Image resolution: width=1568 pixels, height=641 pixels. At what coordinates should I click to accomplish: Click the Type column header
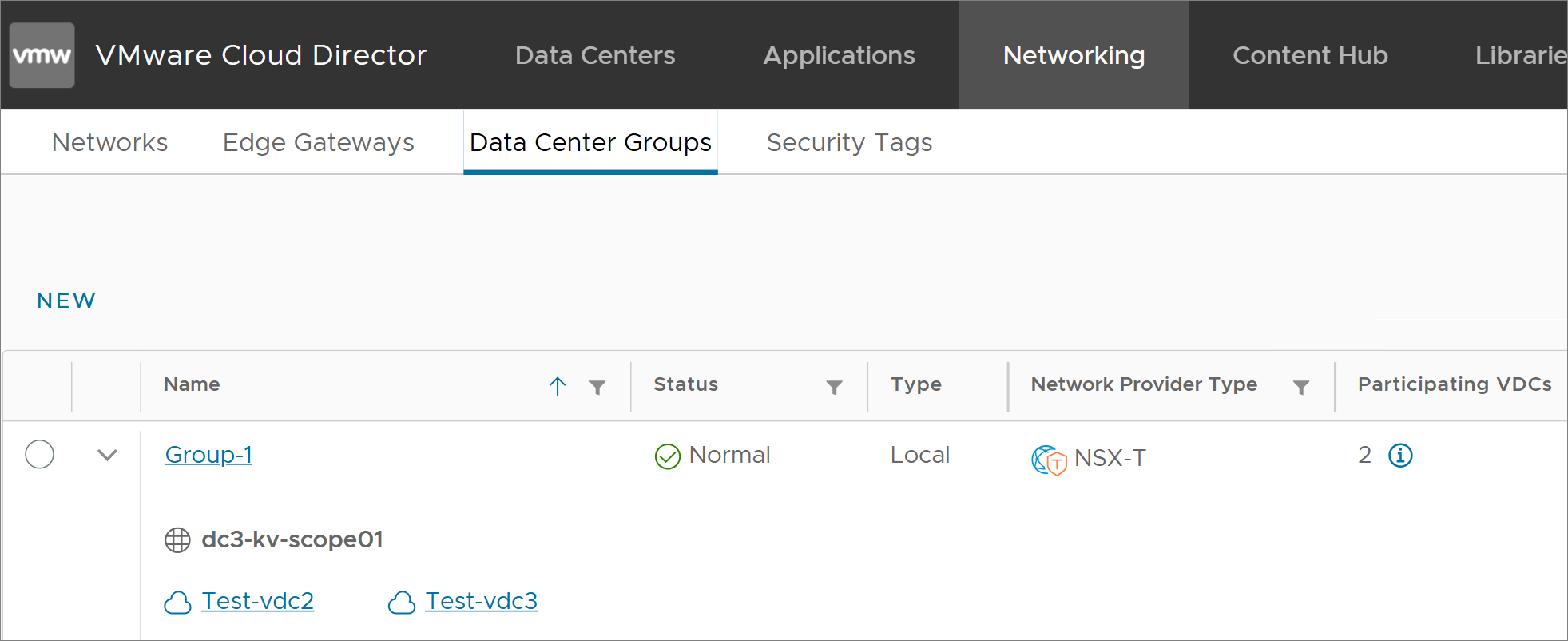(916, 385)
